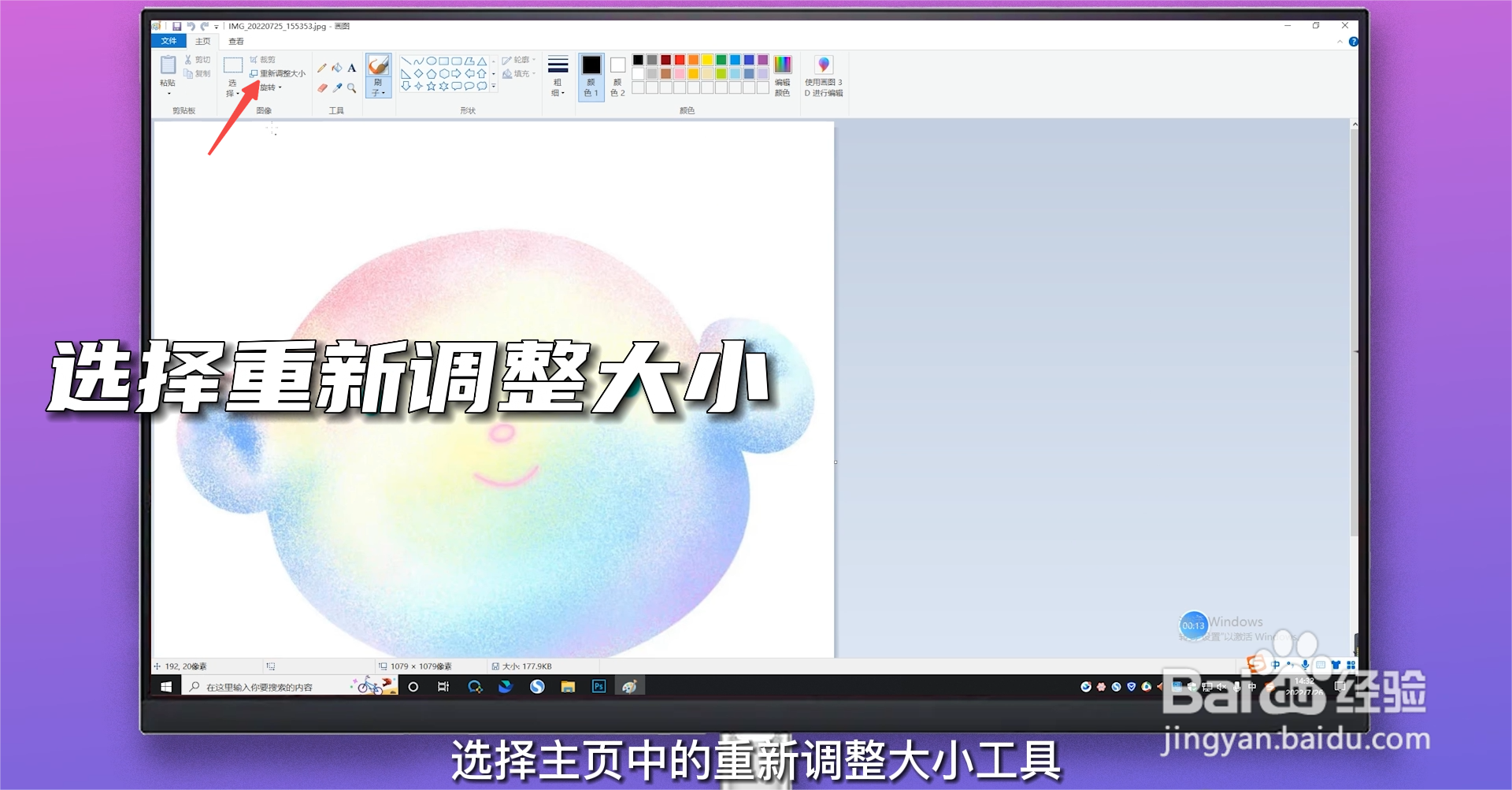
Task: Activate Color 1 (颜色1) selector
Action: [591, 76]
